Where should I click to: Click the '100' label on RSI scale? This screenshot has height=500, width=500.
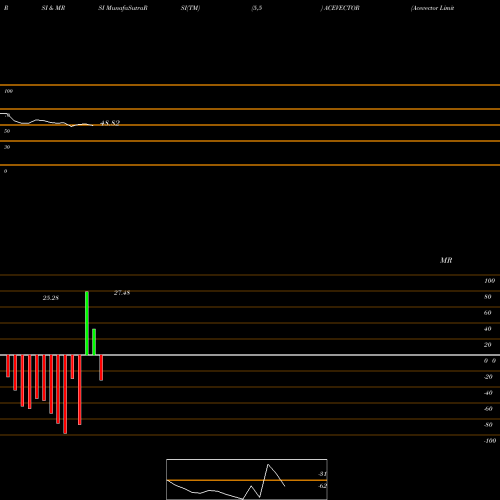(x=9, y=91)
